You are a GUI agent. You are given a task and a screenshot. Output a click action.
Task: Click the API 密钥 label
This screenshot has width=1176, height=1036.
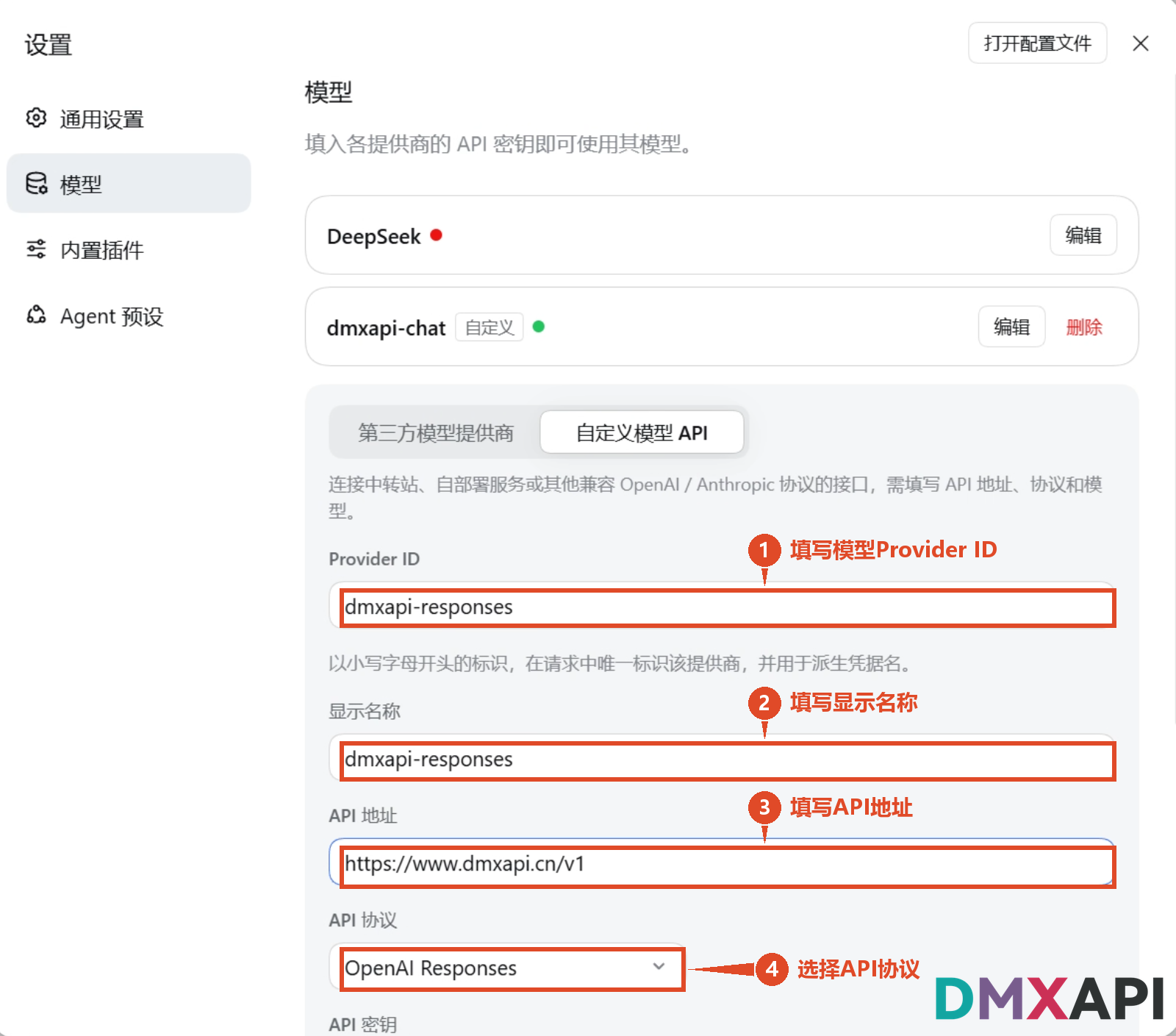(363, 1024)
